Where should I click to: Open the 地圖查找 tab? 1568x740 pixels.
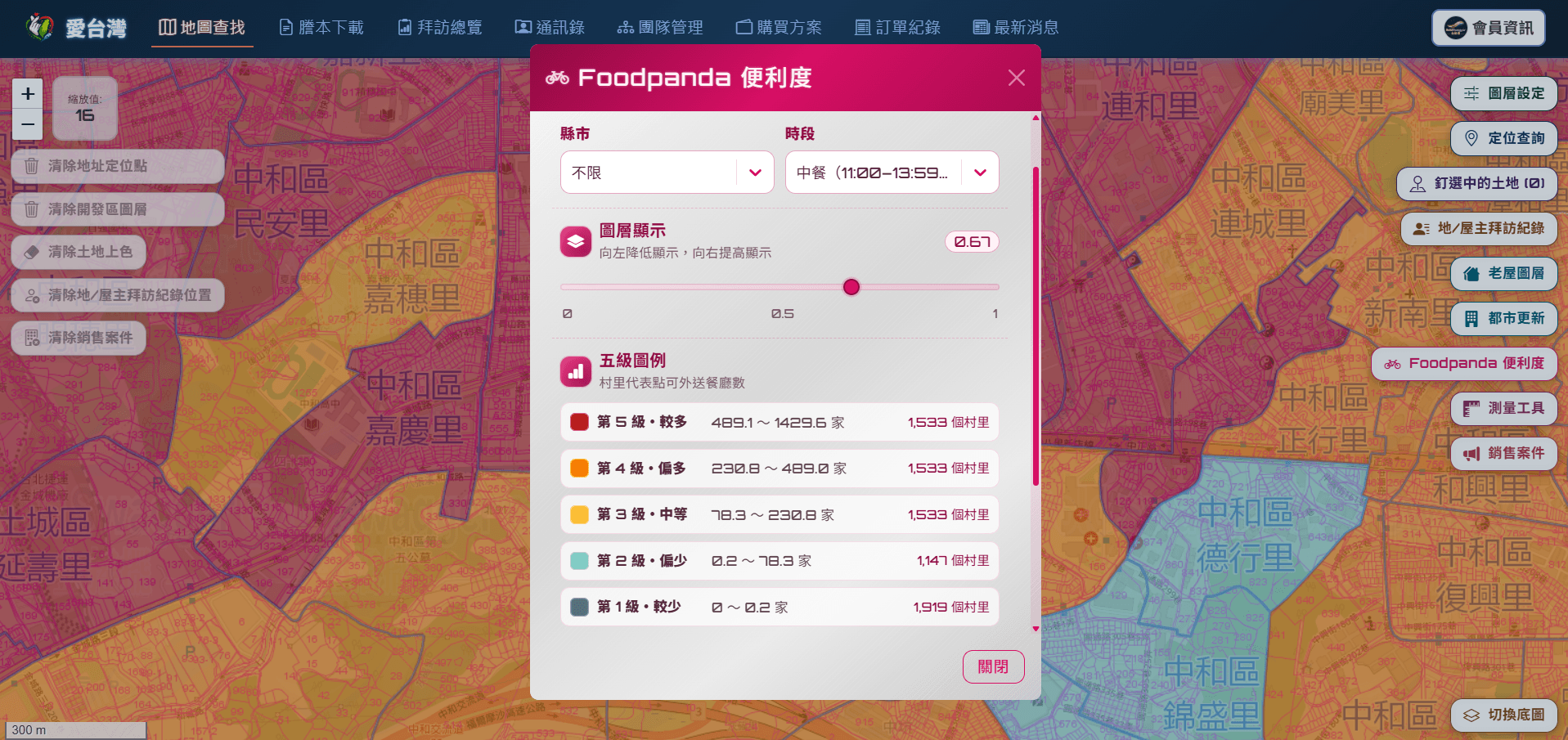tap(202, 28)
